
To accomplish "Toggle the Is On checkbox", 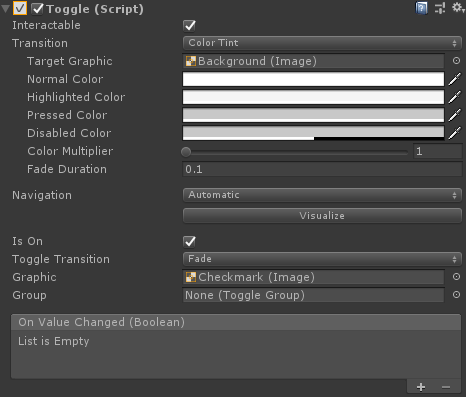I will coord(190,242).
